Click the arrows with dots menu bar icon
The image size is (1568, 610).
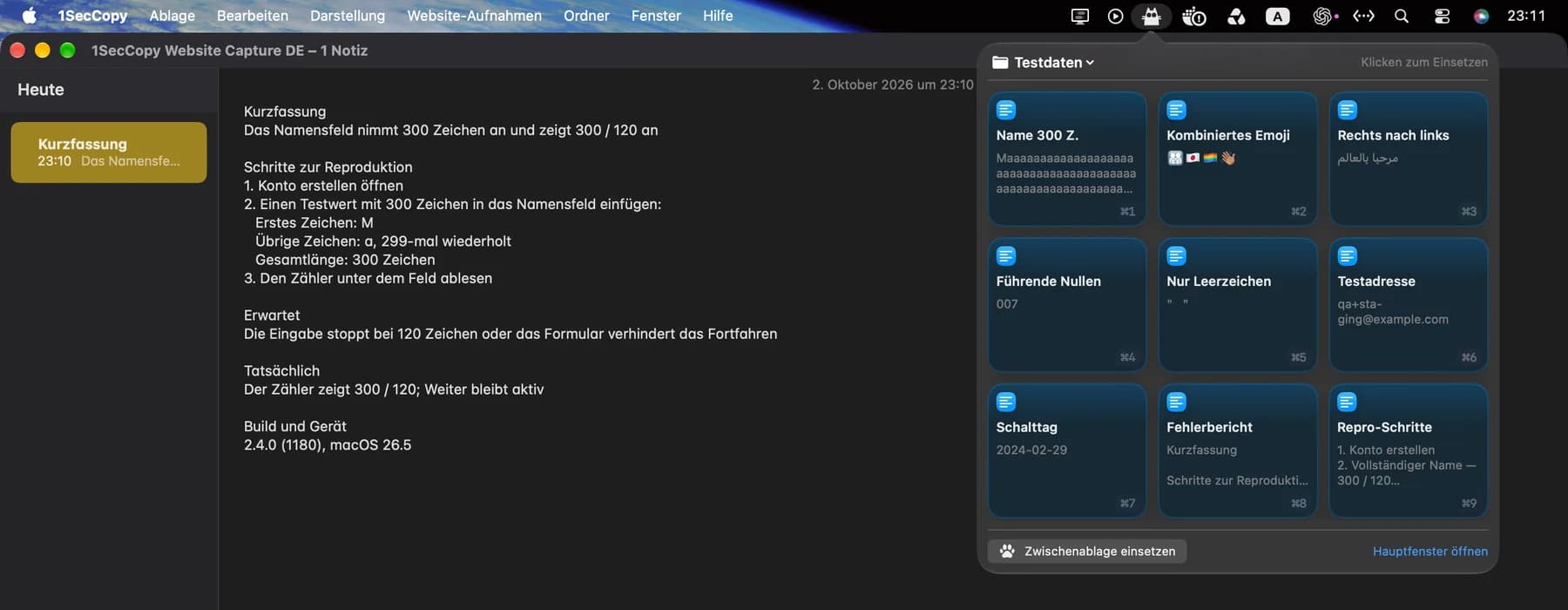click(1363, 16)
